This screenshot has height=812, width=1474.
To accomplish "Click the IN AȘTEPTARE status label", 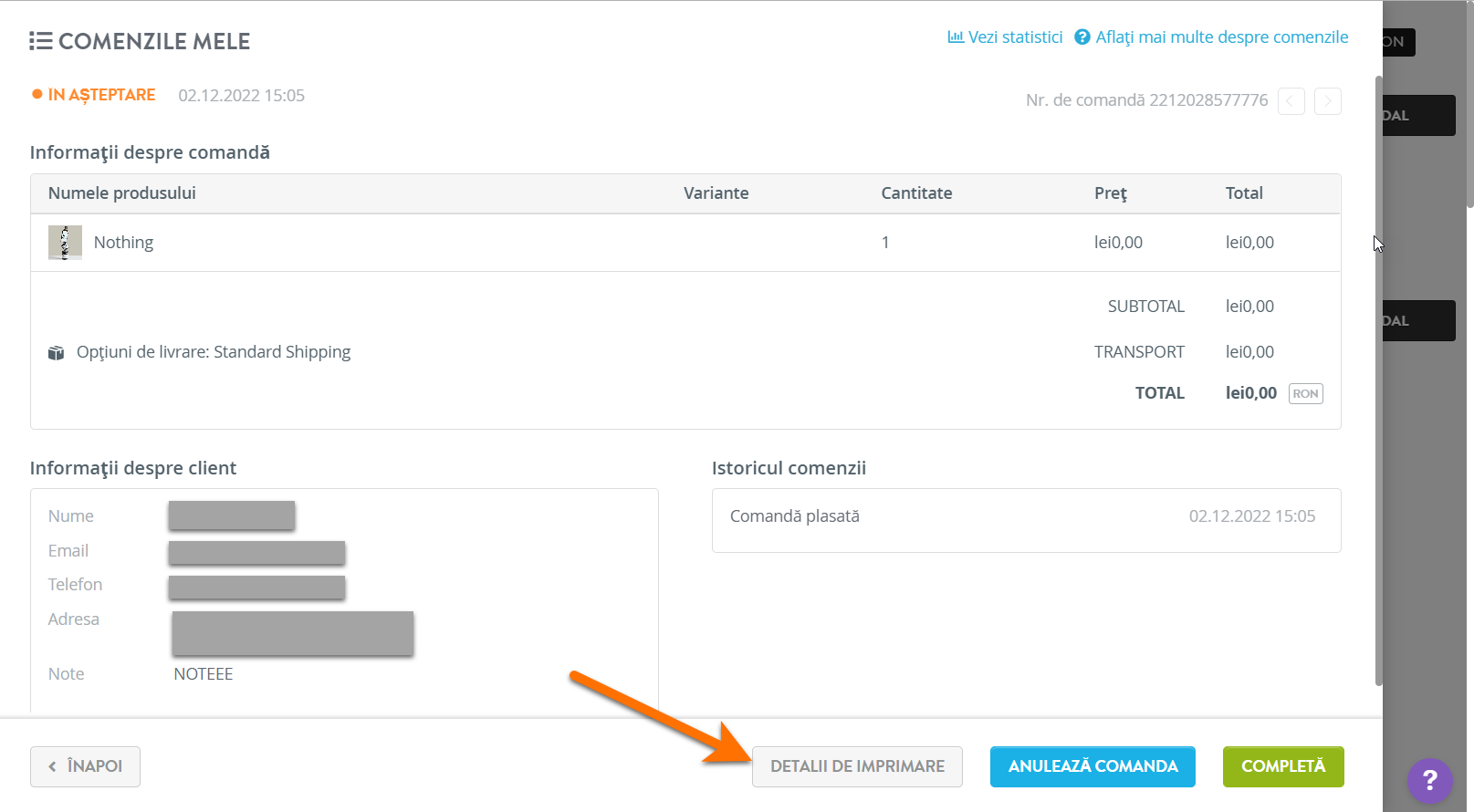I will point(101,95).
